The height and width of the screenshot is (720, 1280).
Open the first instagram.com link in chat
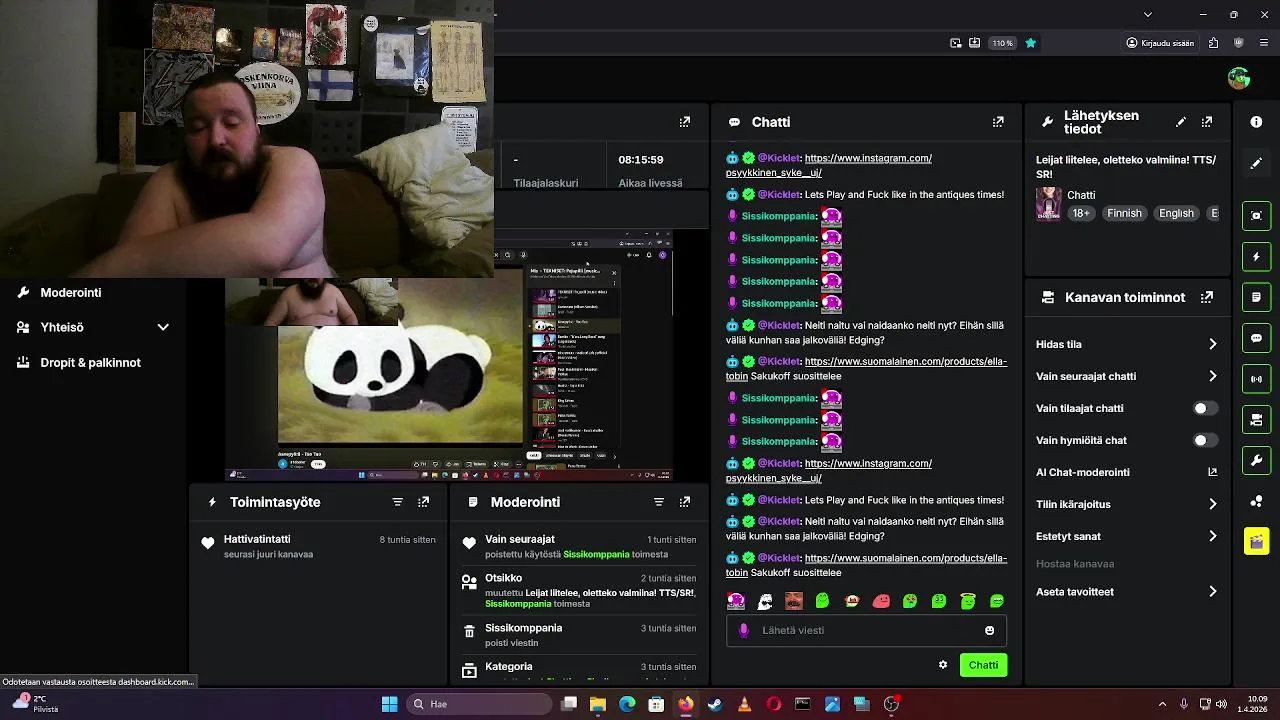(x=868, y=158)
